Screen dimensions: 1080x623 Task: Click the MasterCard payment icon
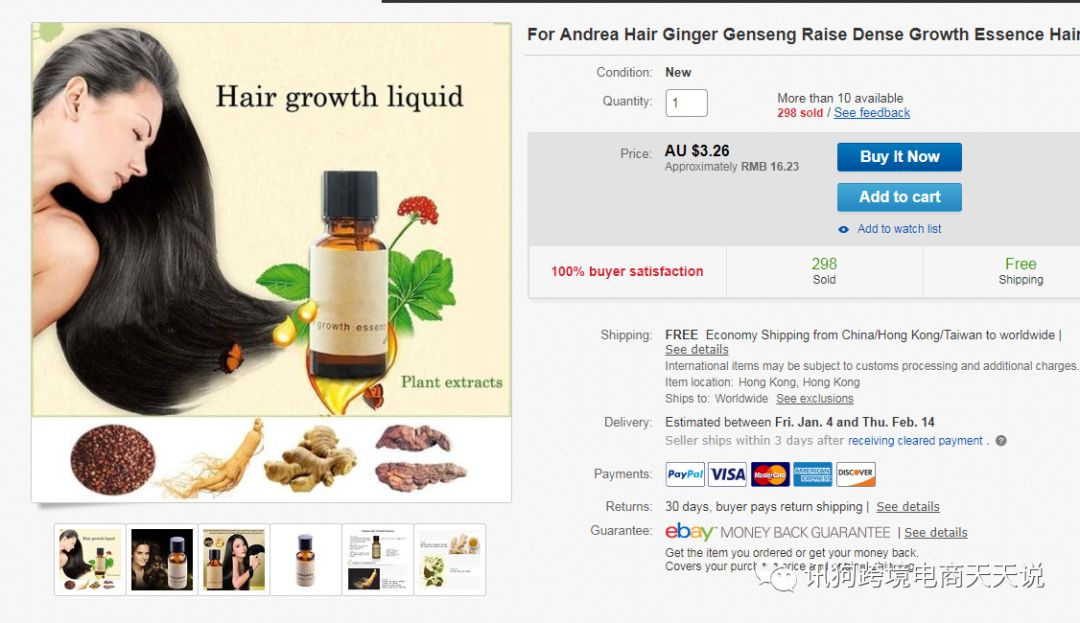point(770,474)
